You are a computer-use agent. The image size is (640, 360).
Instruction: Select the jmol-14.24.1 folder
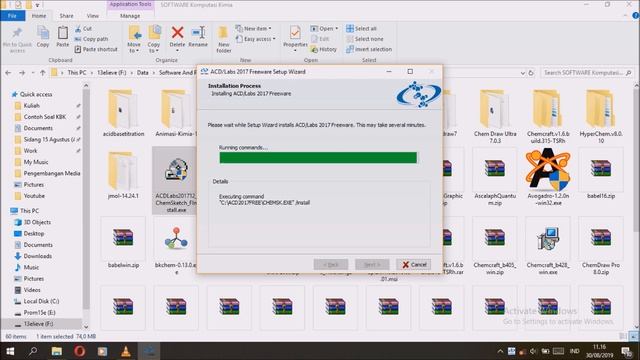(123, 176)
